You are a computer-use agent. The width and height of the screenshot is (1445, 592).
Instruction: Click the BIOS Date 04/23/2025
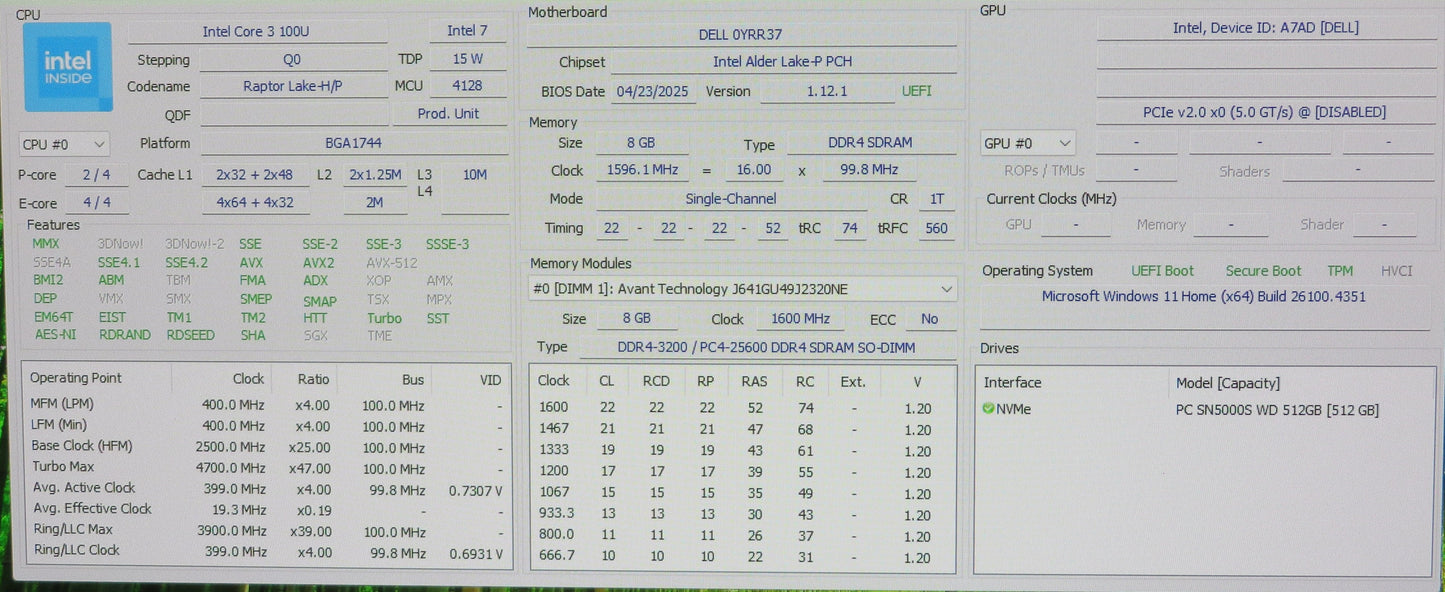(x=652, y=92)
